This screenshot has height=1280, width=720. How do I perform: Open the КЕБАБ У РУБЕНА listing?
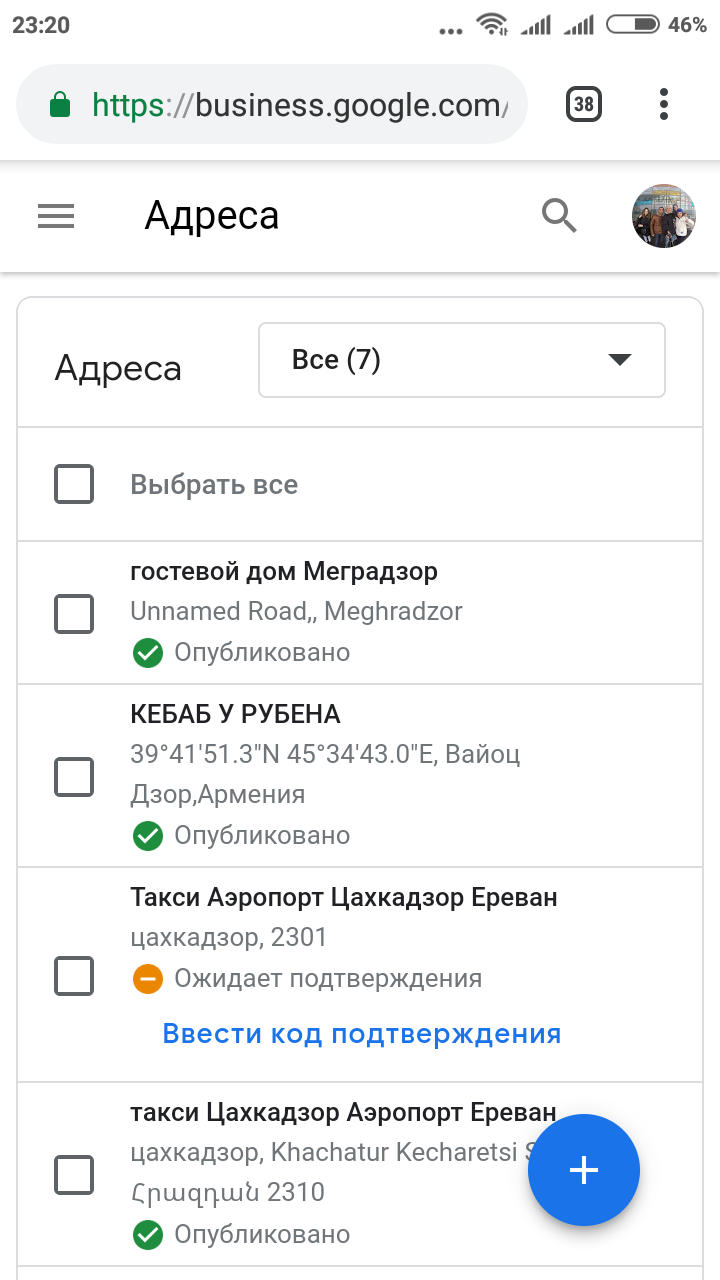click(236, 714)
